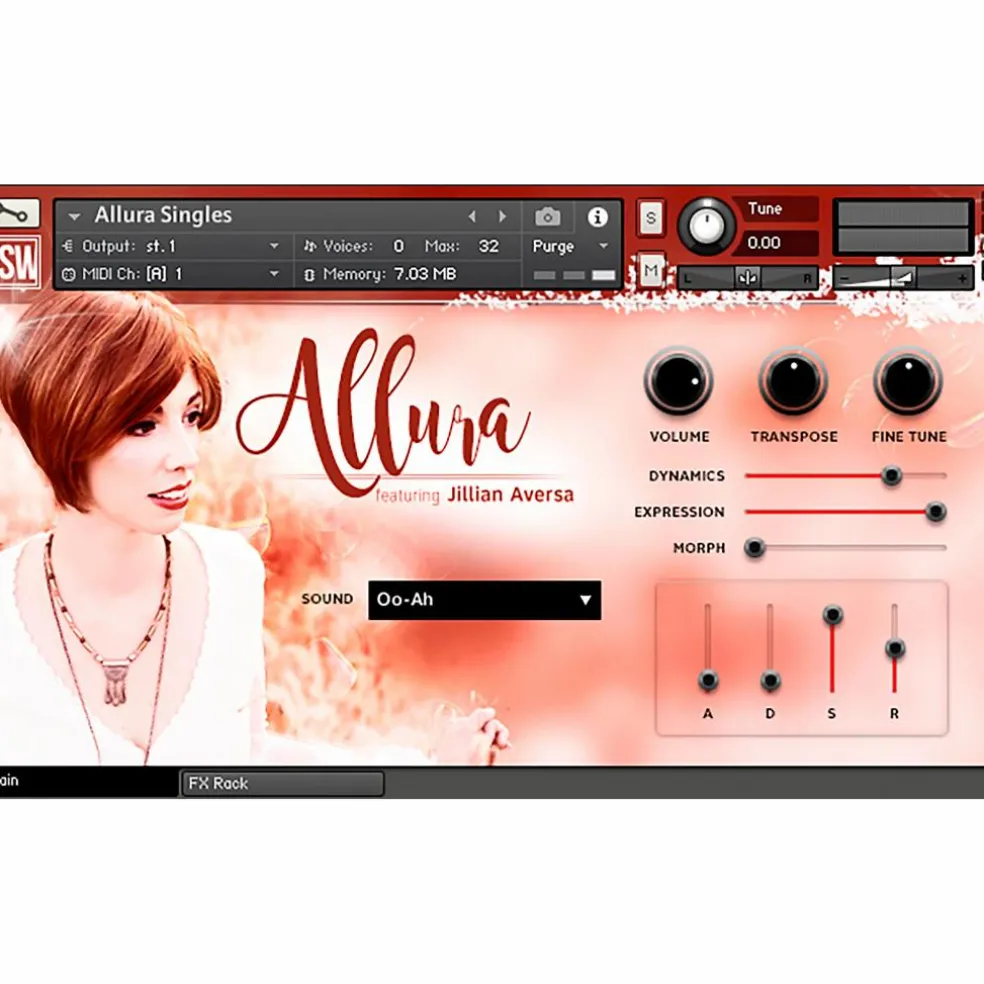The height and width of the screenshot is (984, 984).
Task: Click the Voices note icon
Action: pyautogui.click(x=310, y=246)
